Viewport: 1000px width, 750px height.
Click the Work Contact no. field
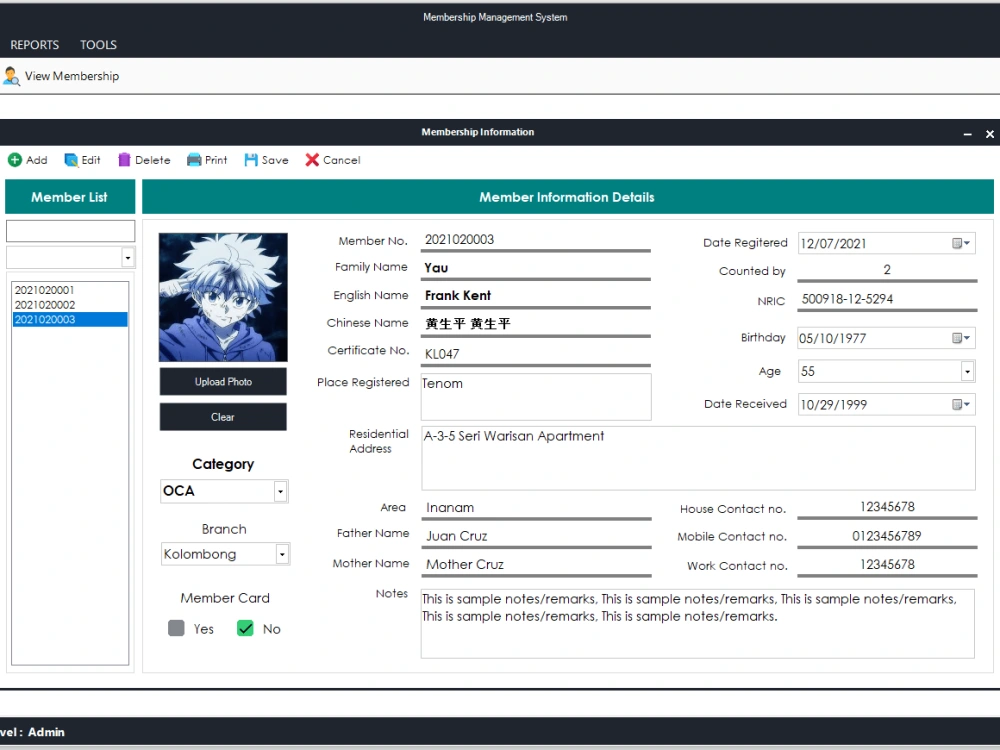[x=886, y=564]
